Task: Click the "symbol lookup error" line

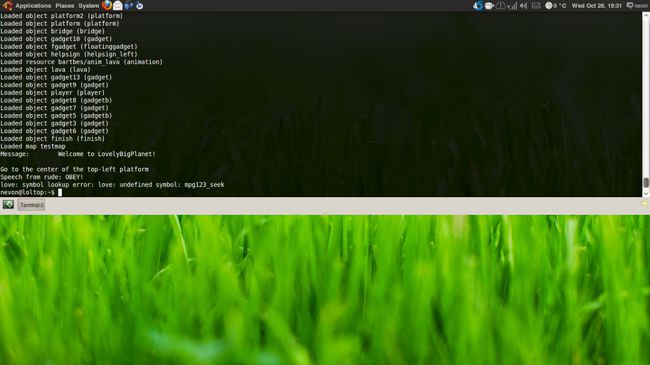Action: tap(112, 185)
